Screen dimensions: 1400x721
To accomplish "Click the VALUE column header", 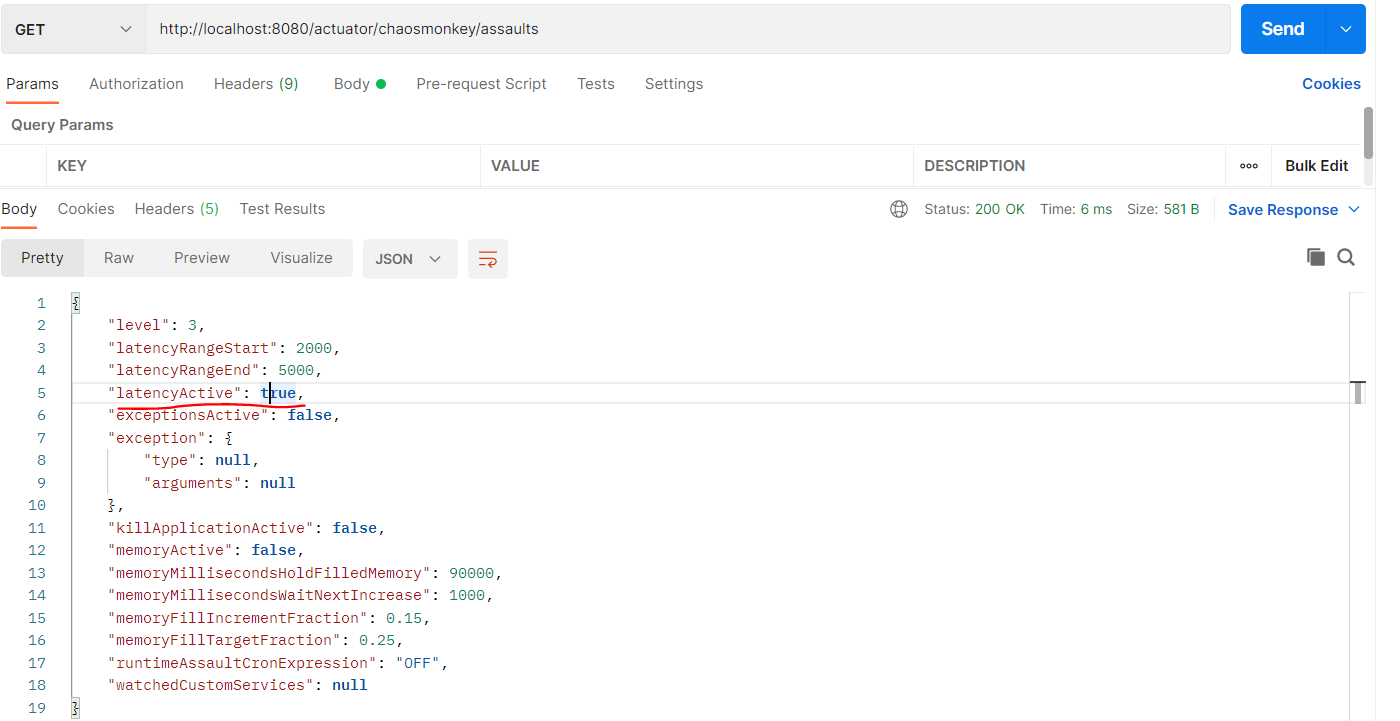I will 515,166.
